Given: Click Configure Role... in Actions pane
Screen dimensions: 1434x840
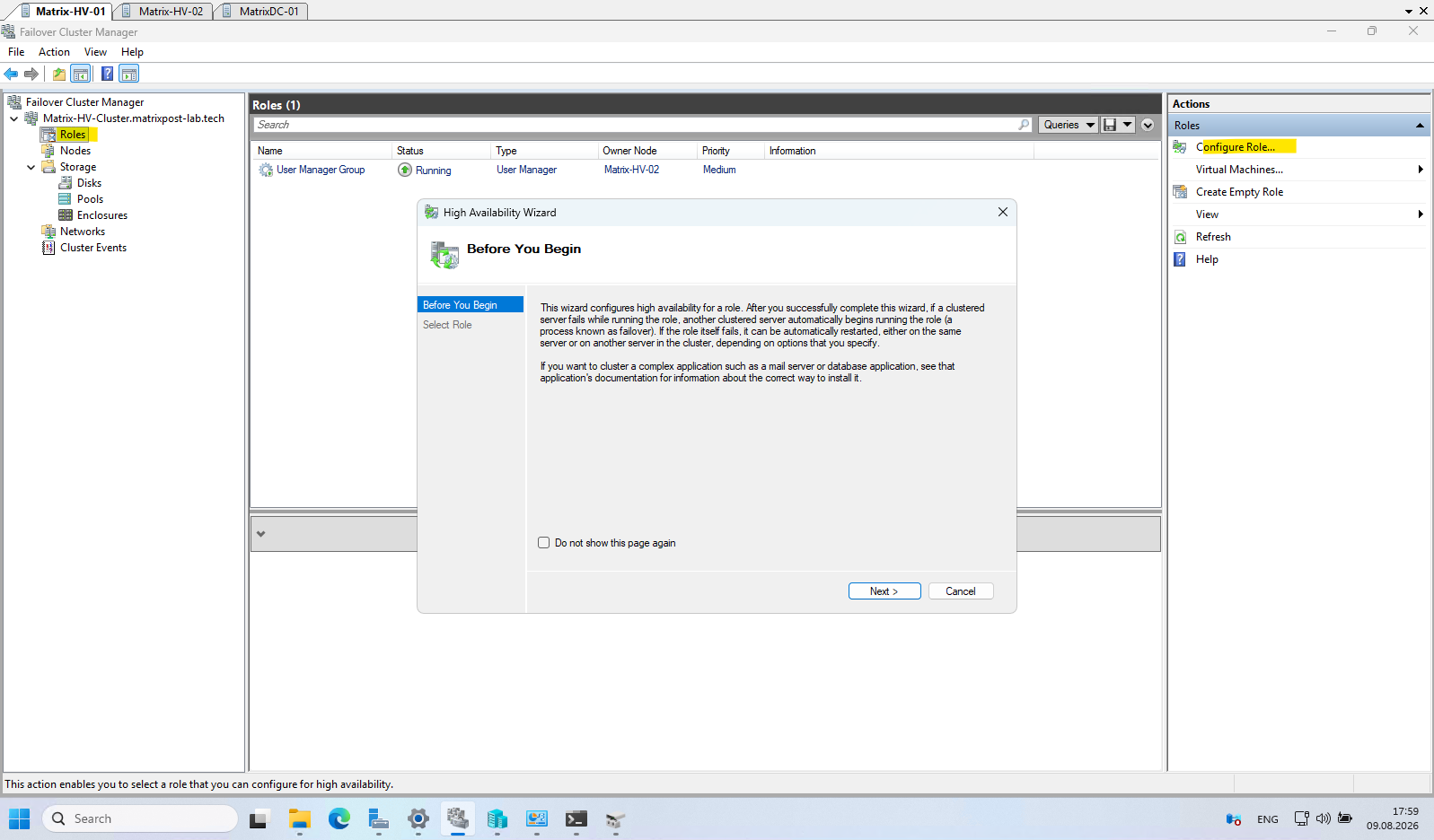Looking at the screenshot, I should 1236,147.
